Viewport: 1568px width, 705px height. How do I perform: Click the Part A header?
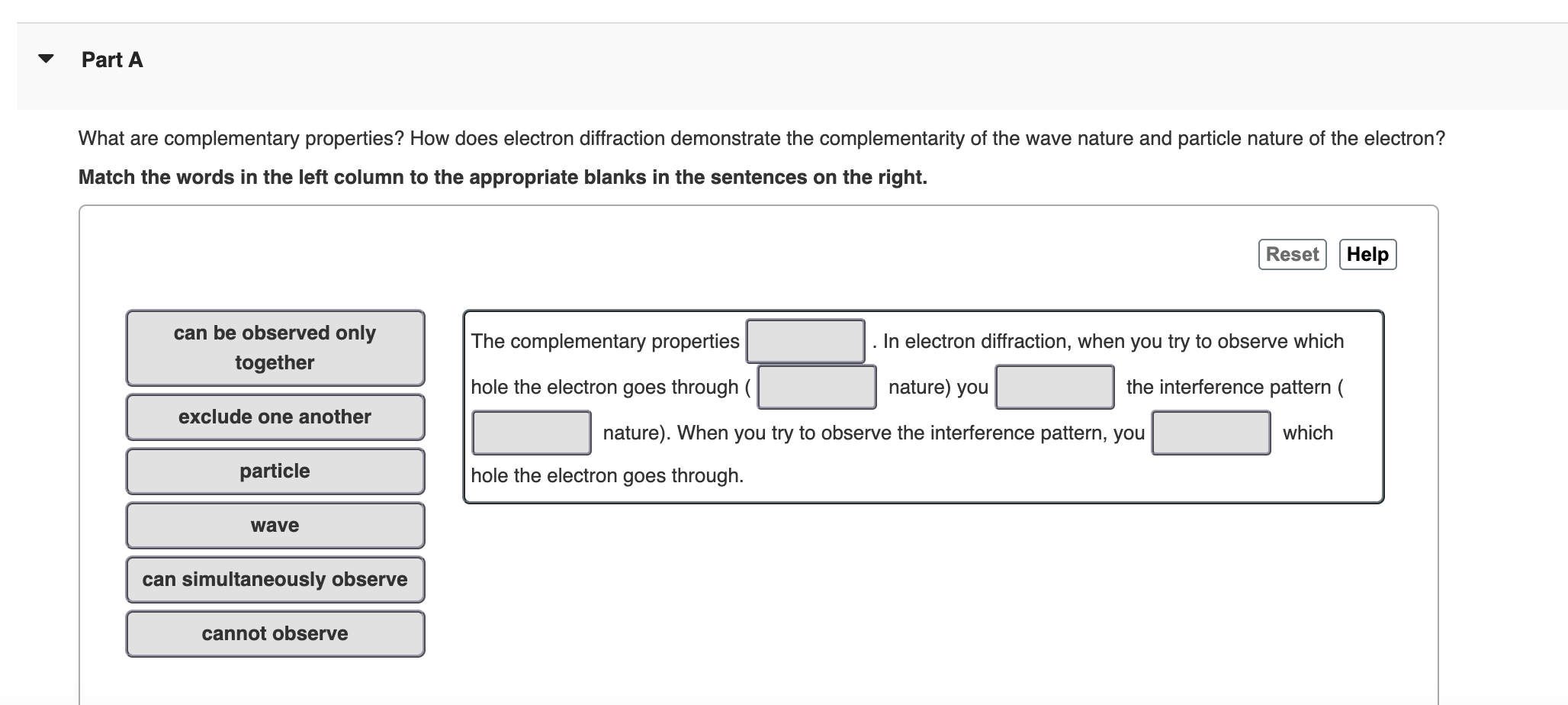(111, 60)
